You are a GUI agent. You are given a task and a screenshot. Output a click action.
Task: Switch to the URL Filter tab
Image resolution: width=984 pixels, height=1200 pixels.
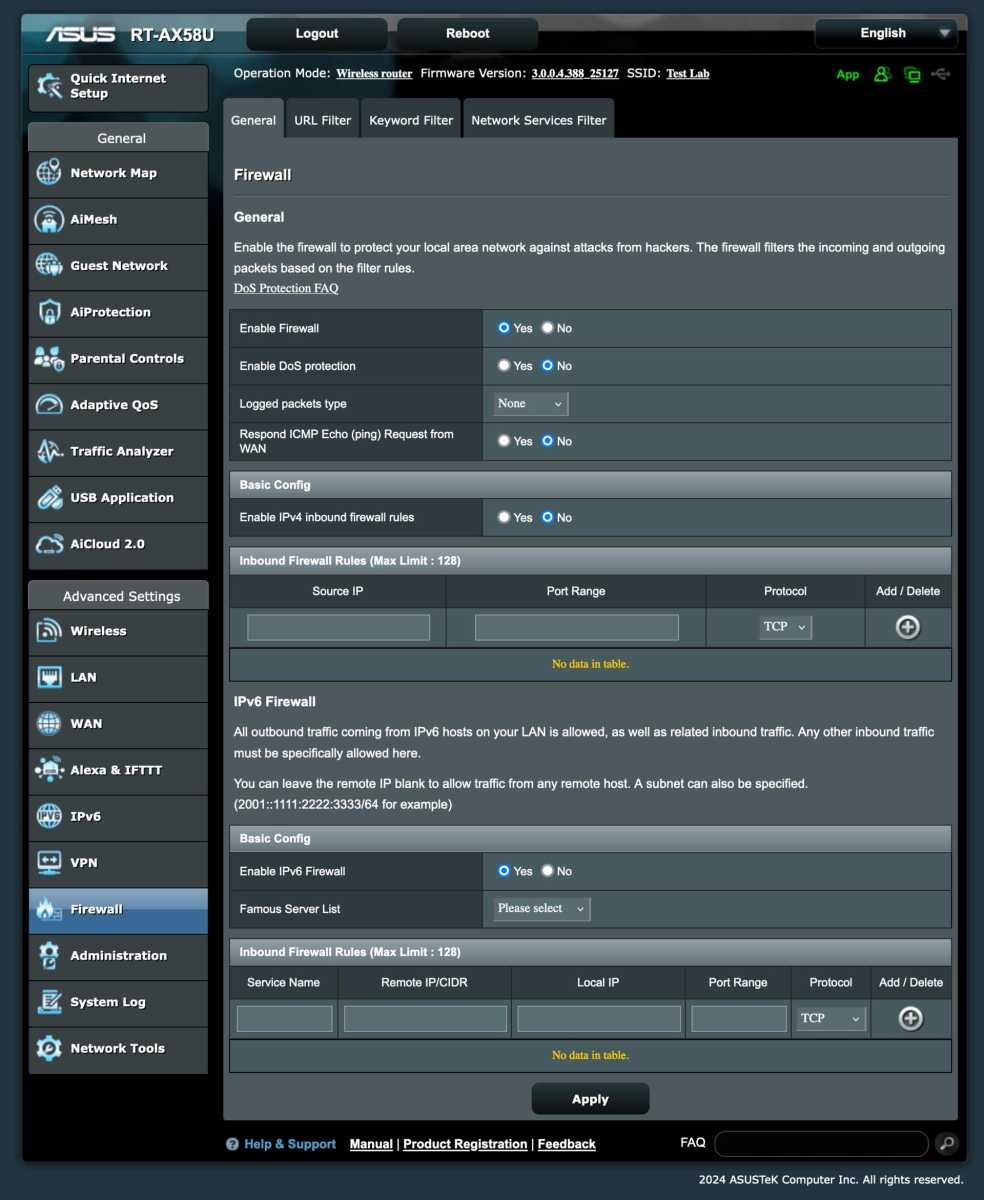pyautogui.click(x=322, y=120)
